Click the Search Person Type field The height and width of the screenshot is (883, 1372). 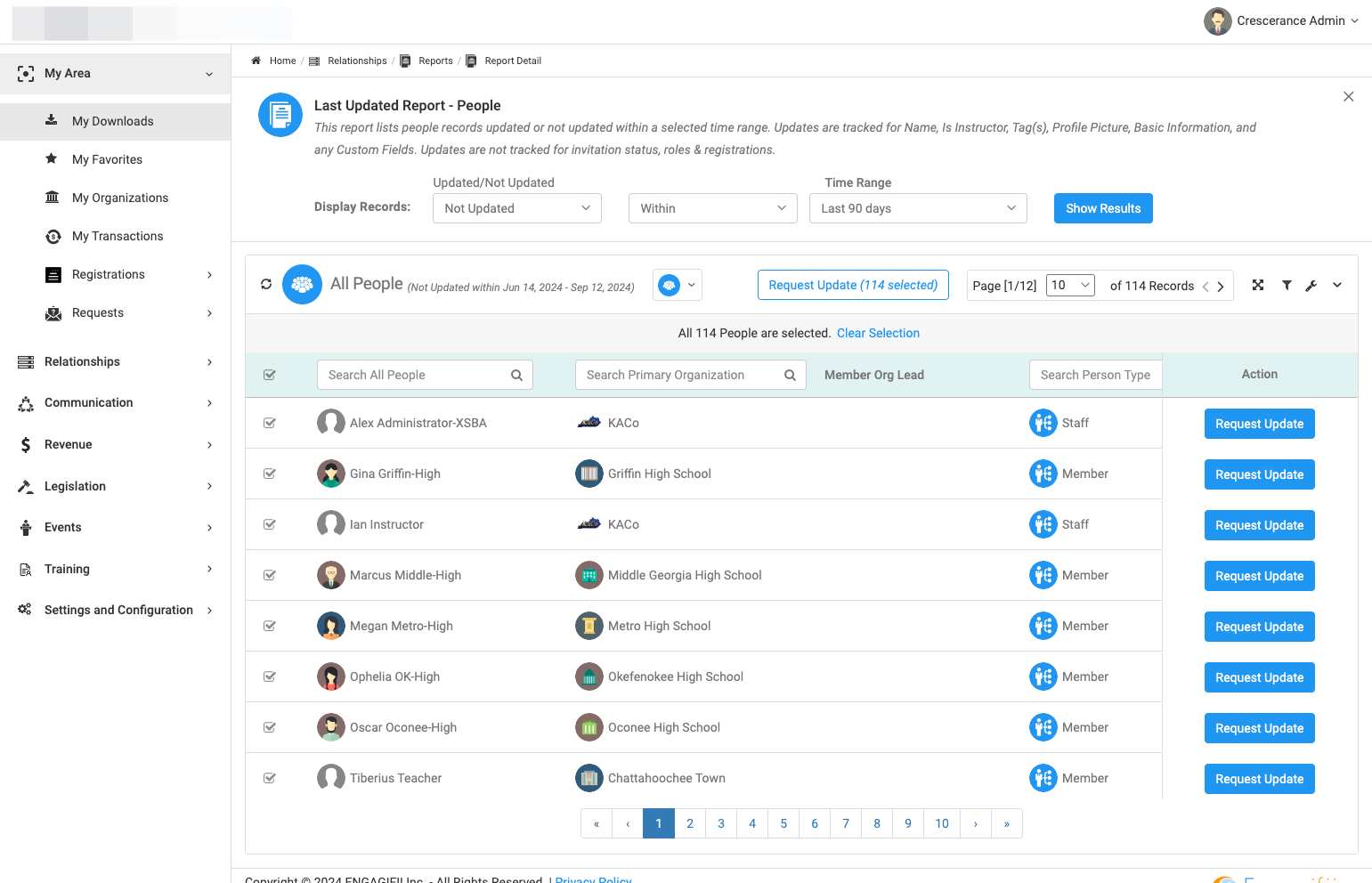click(x=1095, y=375)
